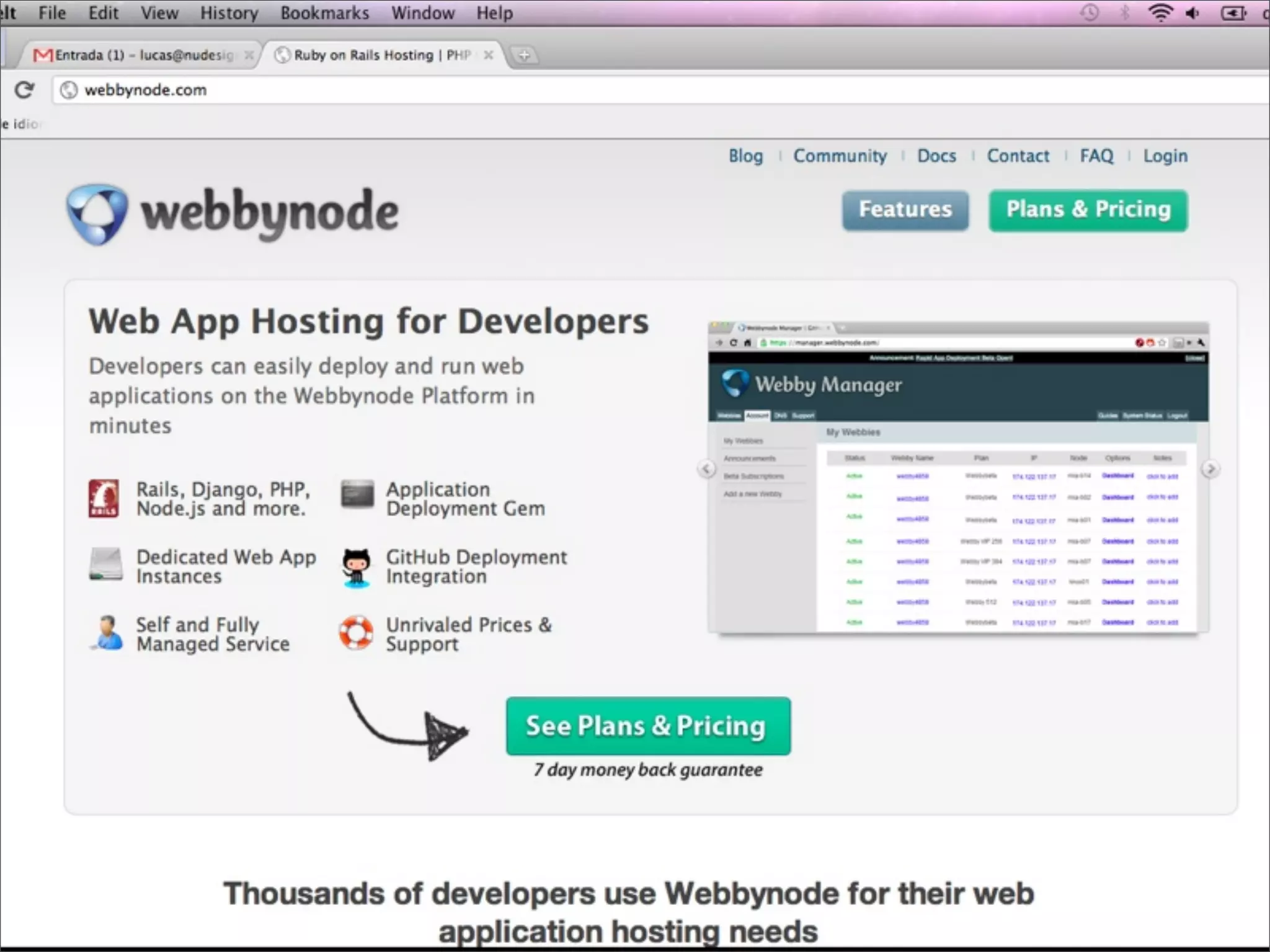Click the webbynode.com address bar
This screenshot has width=1270, height=952.
tap(660, 90)
